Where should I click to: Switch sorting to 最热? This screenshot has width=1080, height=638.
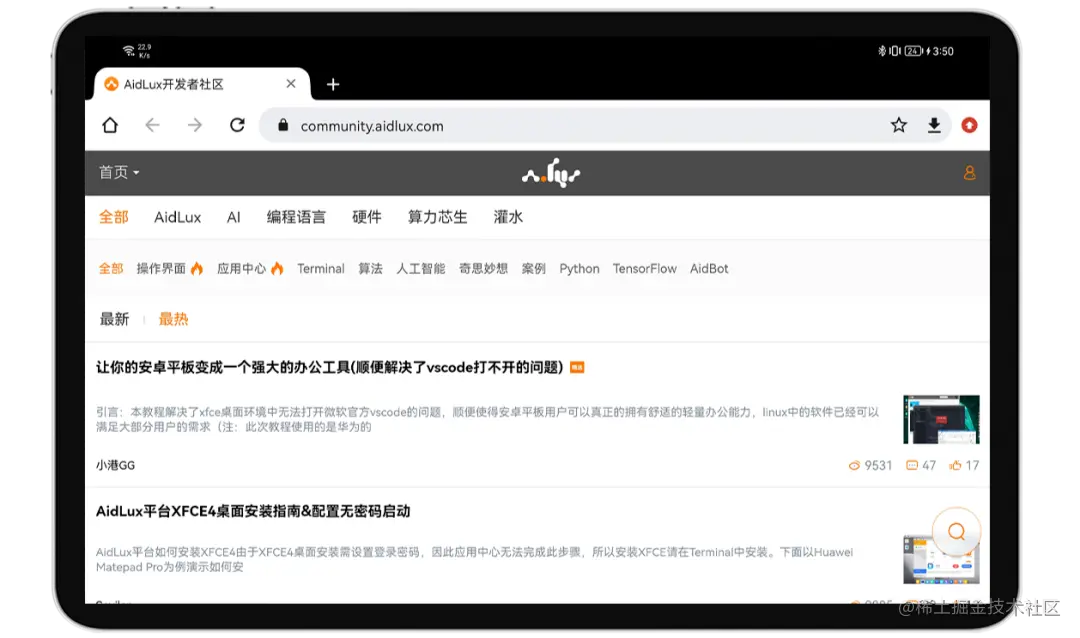pos(172,318)
